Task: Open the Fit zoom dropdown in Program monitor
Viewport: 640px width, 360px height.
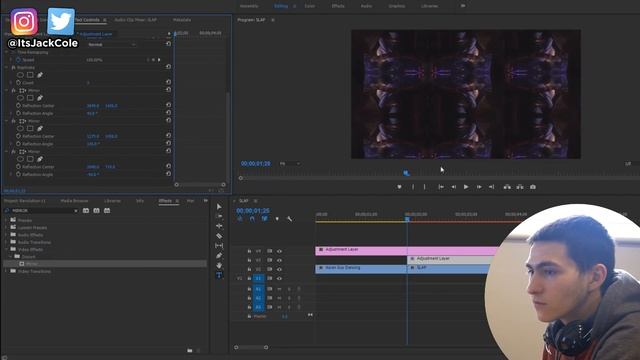Action: pyautogui.click(x=290, y=164)
